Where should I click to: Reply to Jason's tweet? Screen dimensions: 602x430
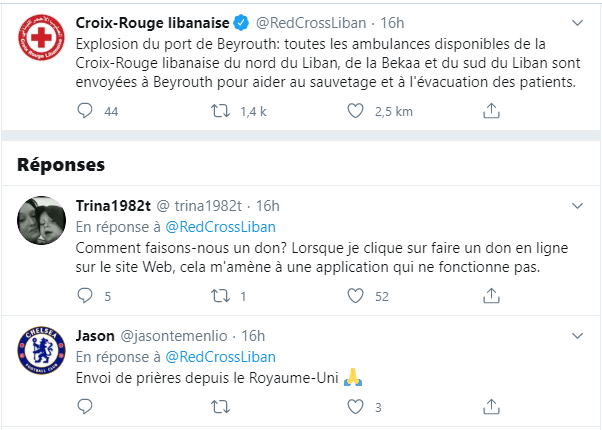[85, 407]
